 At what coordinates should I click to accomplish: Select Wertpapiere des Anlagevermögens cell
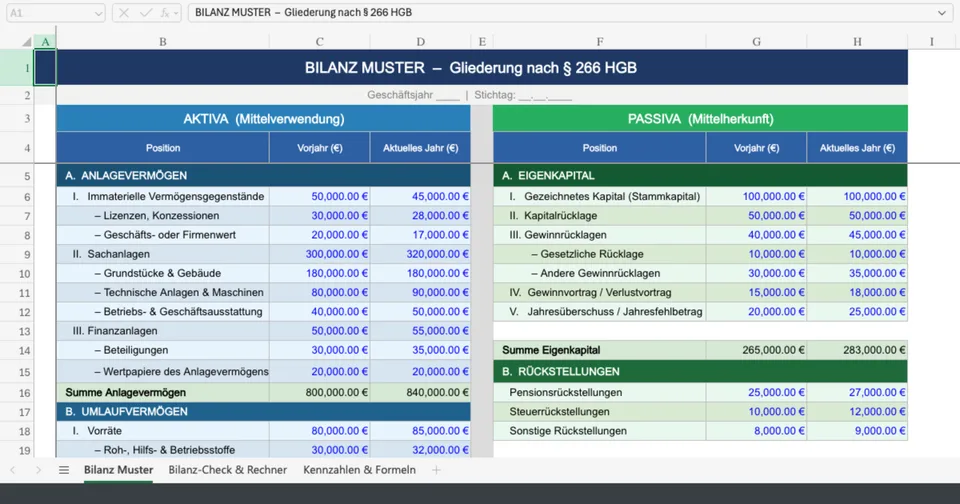coord(163,372)
